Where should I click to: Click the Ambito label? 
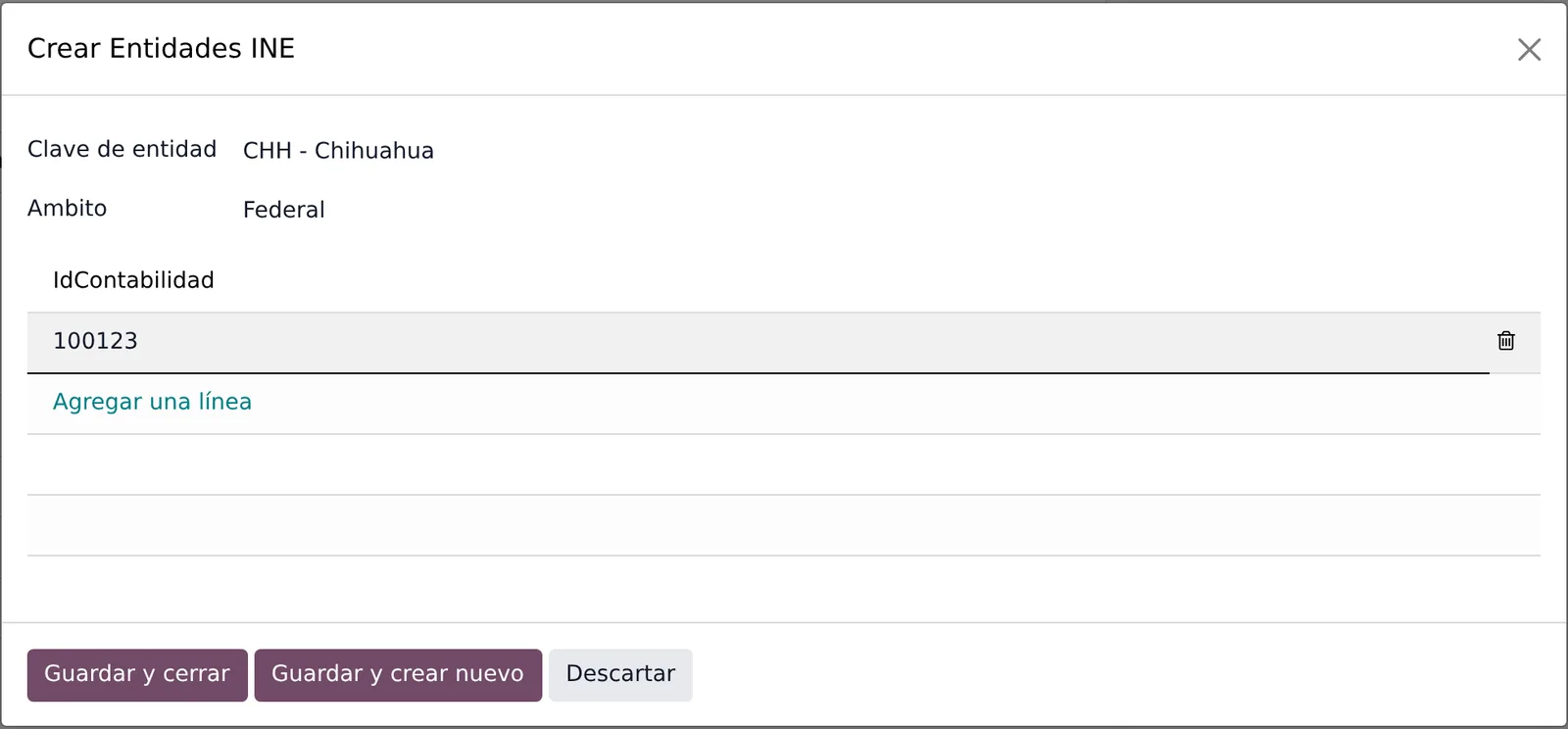coord(67,208)
